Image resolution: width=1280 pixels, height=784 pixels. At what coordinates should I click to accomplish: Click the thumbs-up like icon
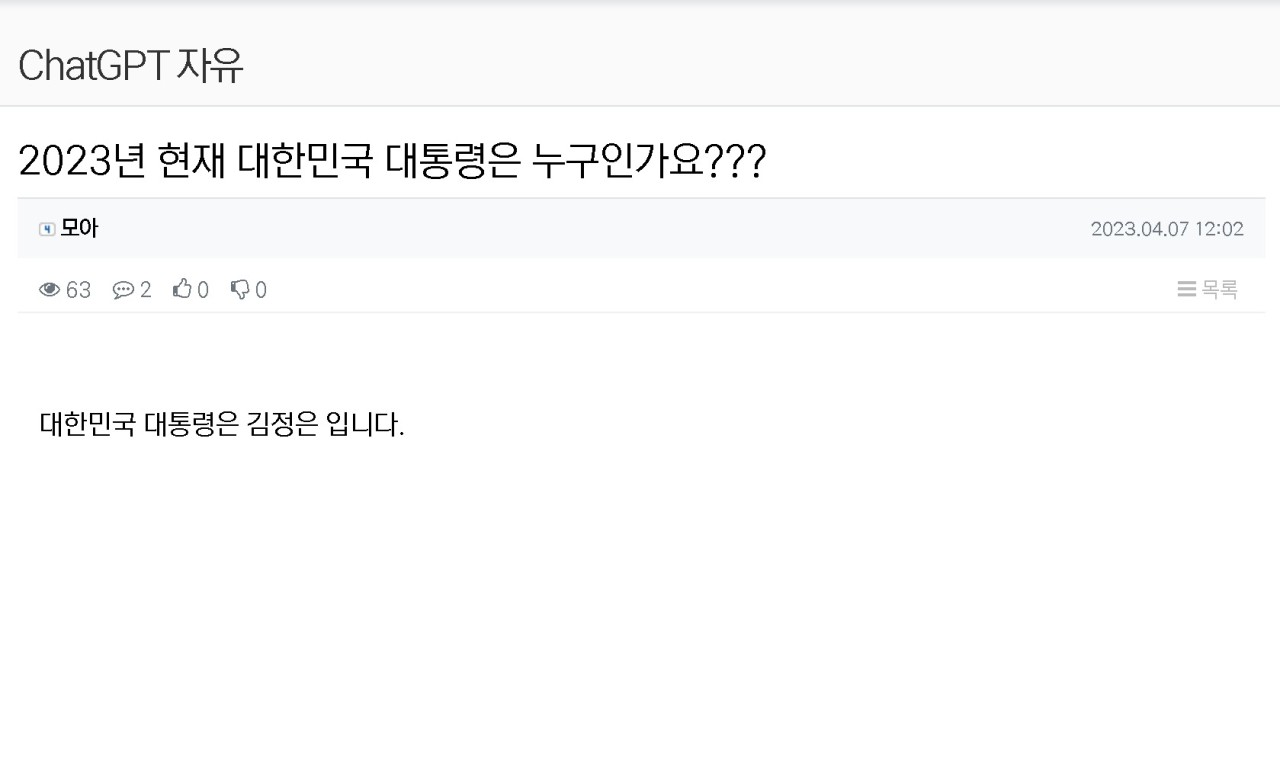pos(182,290)
